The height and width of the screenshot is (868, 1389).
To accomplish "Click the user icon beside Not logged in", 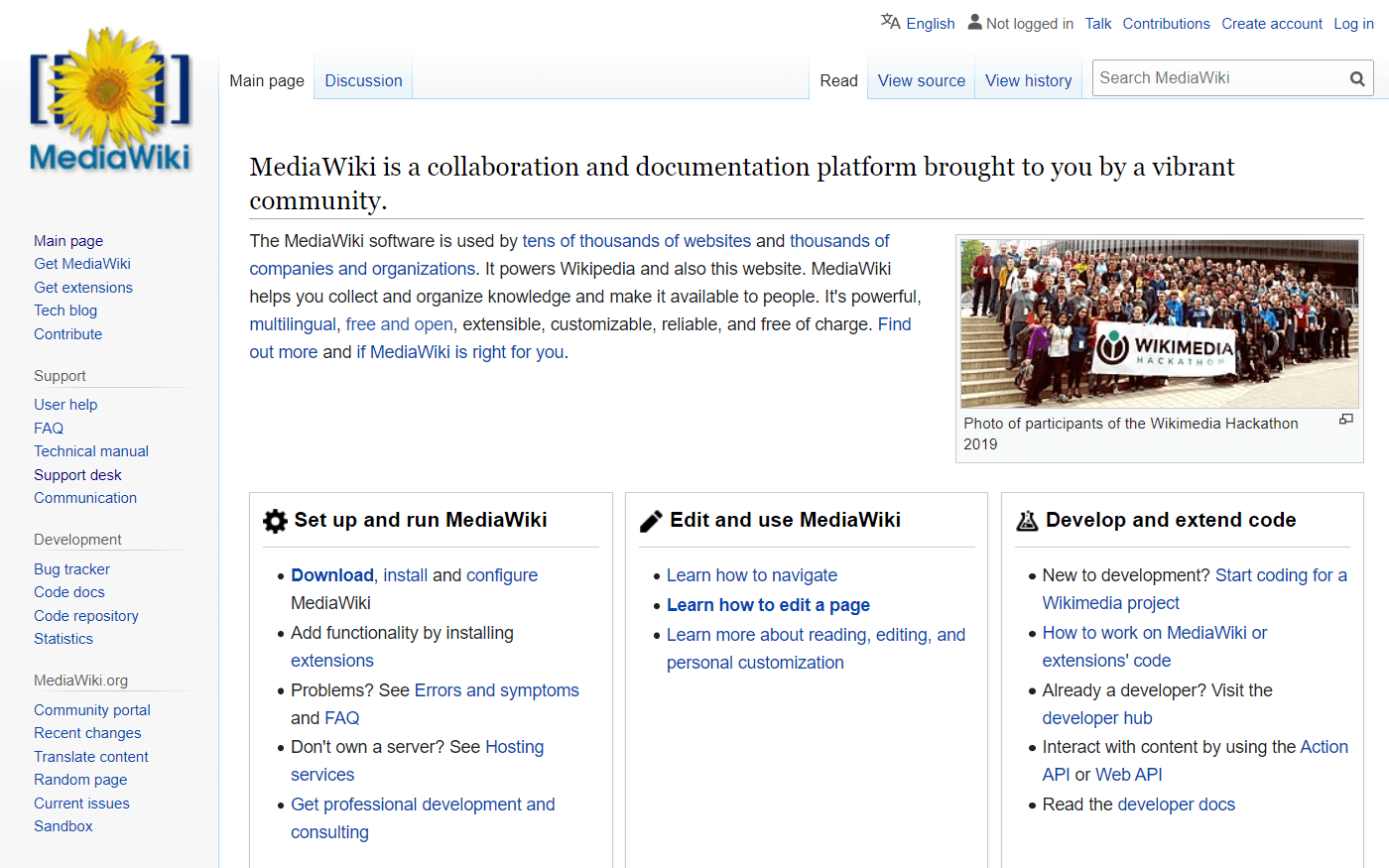I will (x=974, y=21).
